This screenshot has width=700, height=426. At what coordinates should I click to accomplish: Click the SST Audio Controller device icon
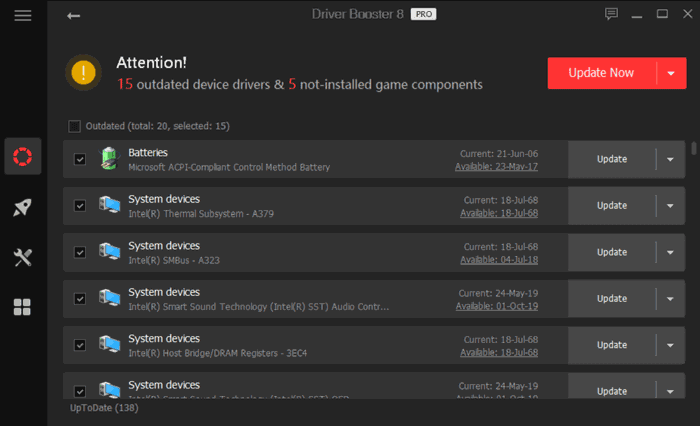(109, 298)
